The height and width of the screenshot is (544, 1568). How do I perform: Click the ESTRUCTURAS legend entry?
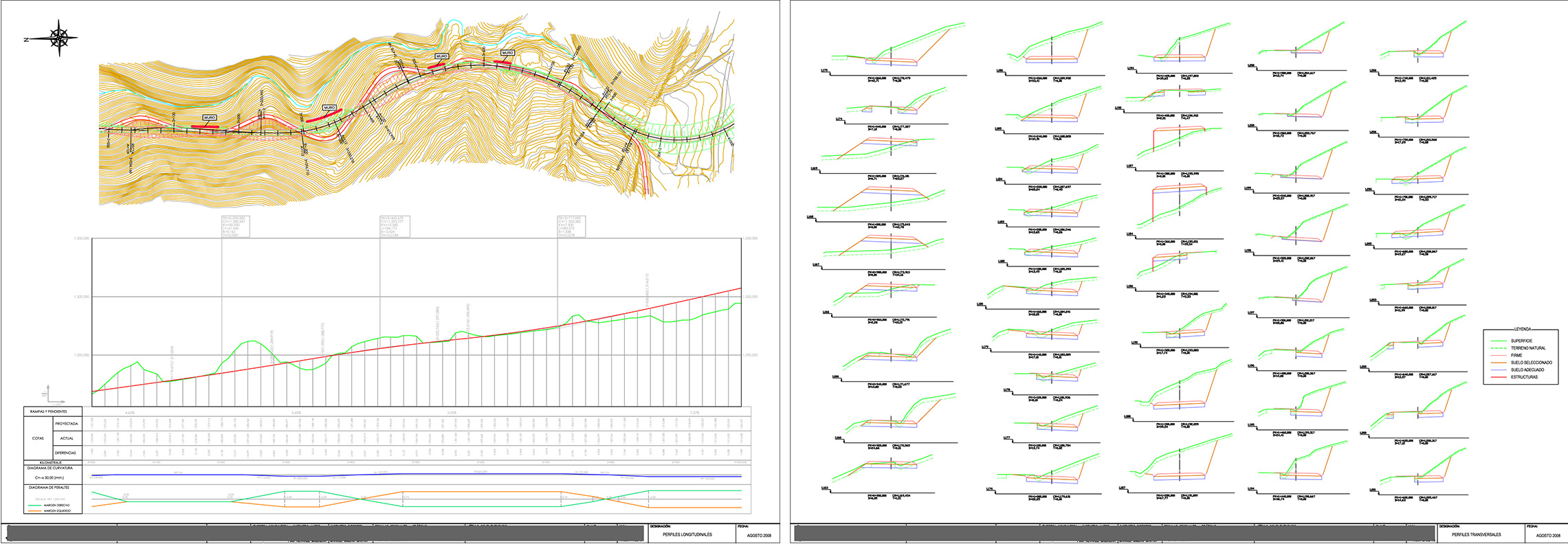(x=1524, y=377)
